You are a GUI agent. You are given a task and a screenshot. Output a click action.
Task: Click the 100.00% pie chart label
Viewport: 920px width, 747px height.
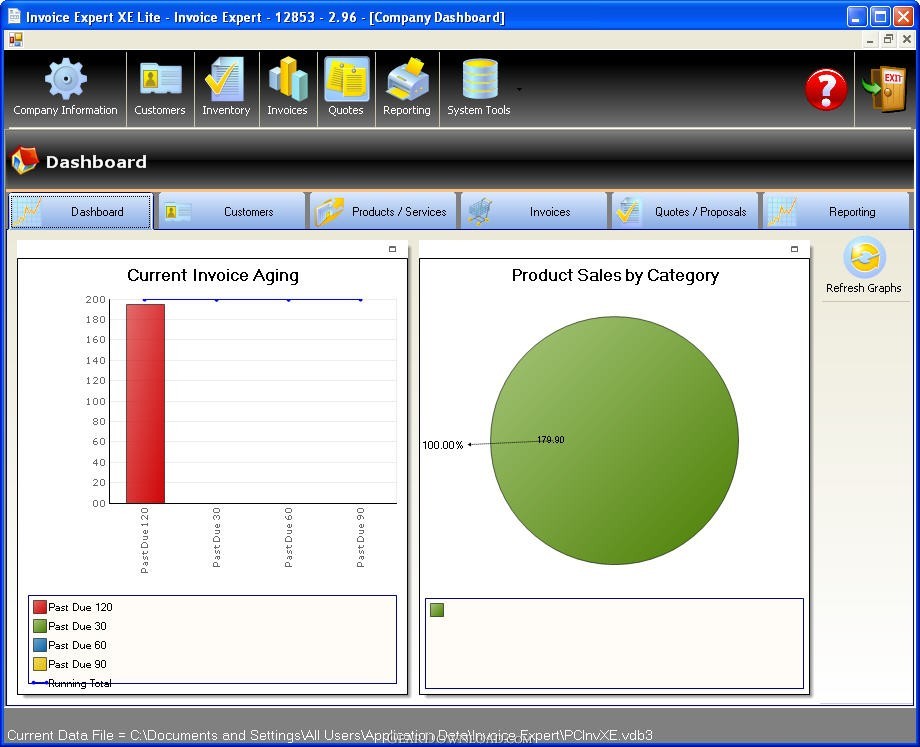click(x=443, y=445)
